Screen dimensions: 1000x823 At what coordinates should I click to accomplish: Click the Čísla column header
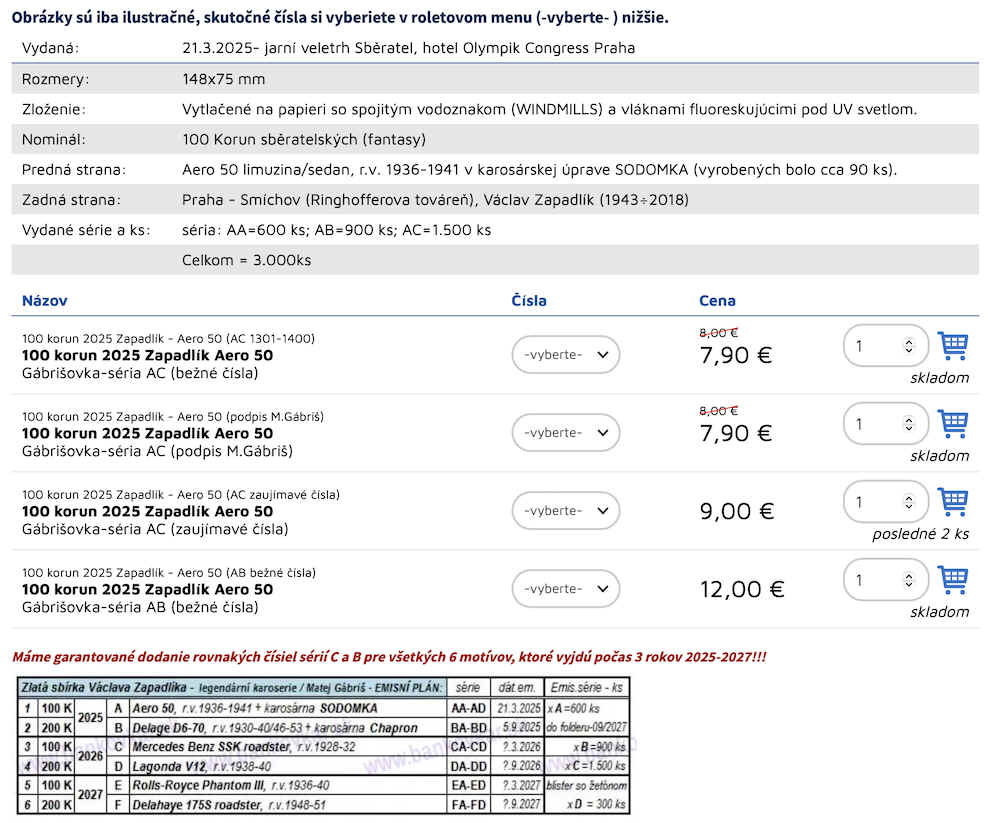click(x=529, y=300)
